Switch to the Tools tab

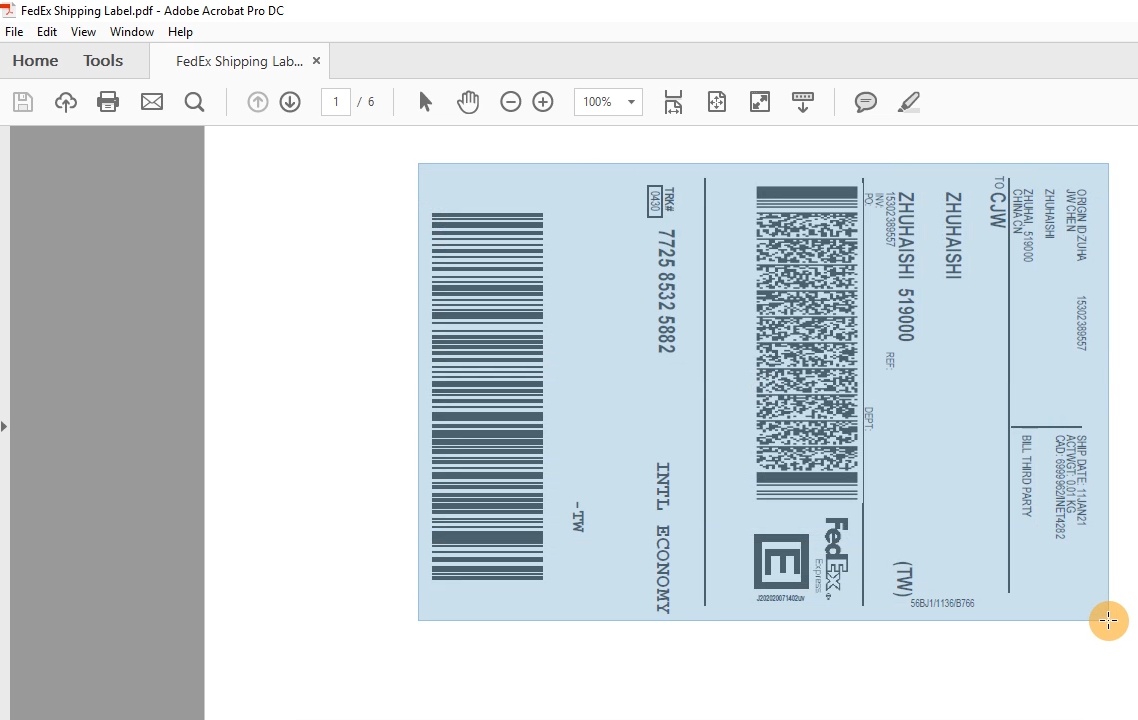pyautogui.click(x=103, y=61)
